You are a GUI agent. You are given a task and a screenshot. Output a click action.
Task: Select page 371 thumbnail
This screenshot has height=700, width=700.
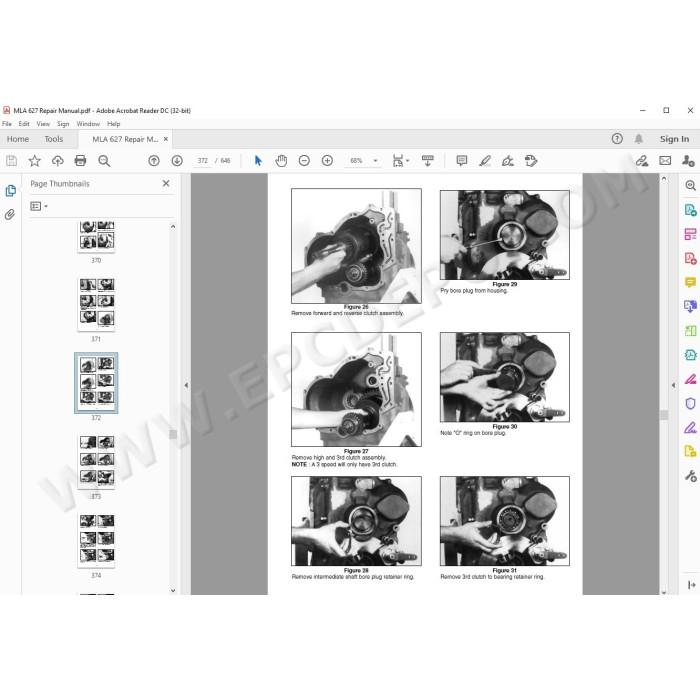tap(96, 304)
